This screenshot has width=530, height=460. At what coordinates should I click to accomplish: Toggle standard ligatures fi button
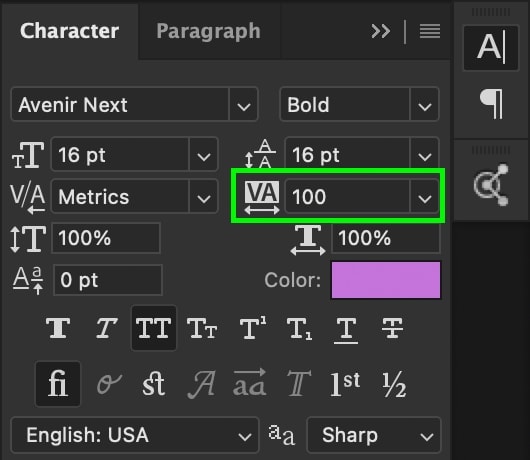pos(58,384)
